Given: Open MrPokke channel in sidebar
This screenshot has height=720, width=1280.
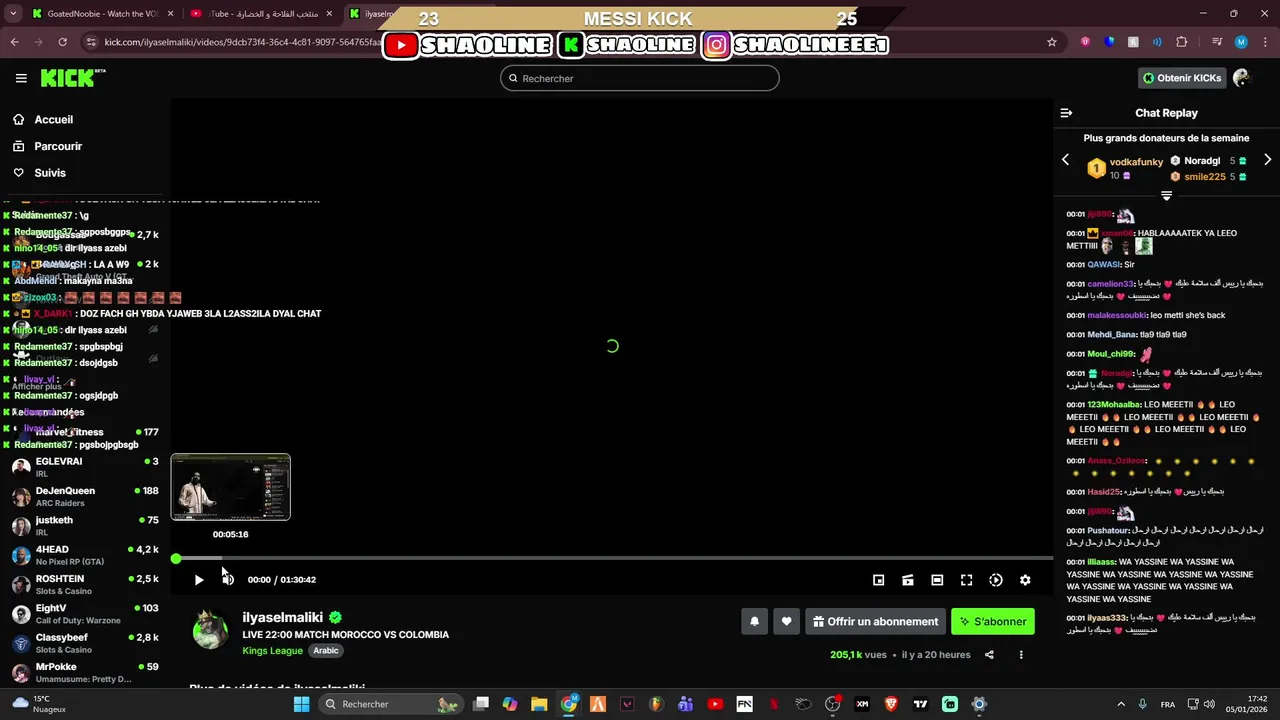Looking at the screenshot, I should pyautogui.click(x=85, y=673).
